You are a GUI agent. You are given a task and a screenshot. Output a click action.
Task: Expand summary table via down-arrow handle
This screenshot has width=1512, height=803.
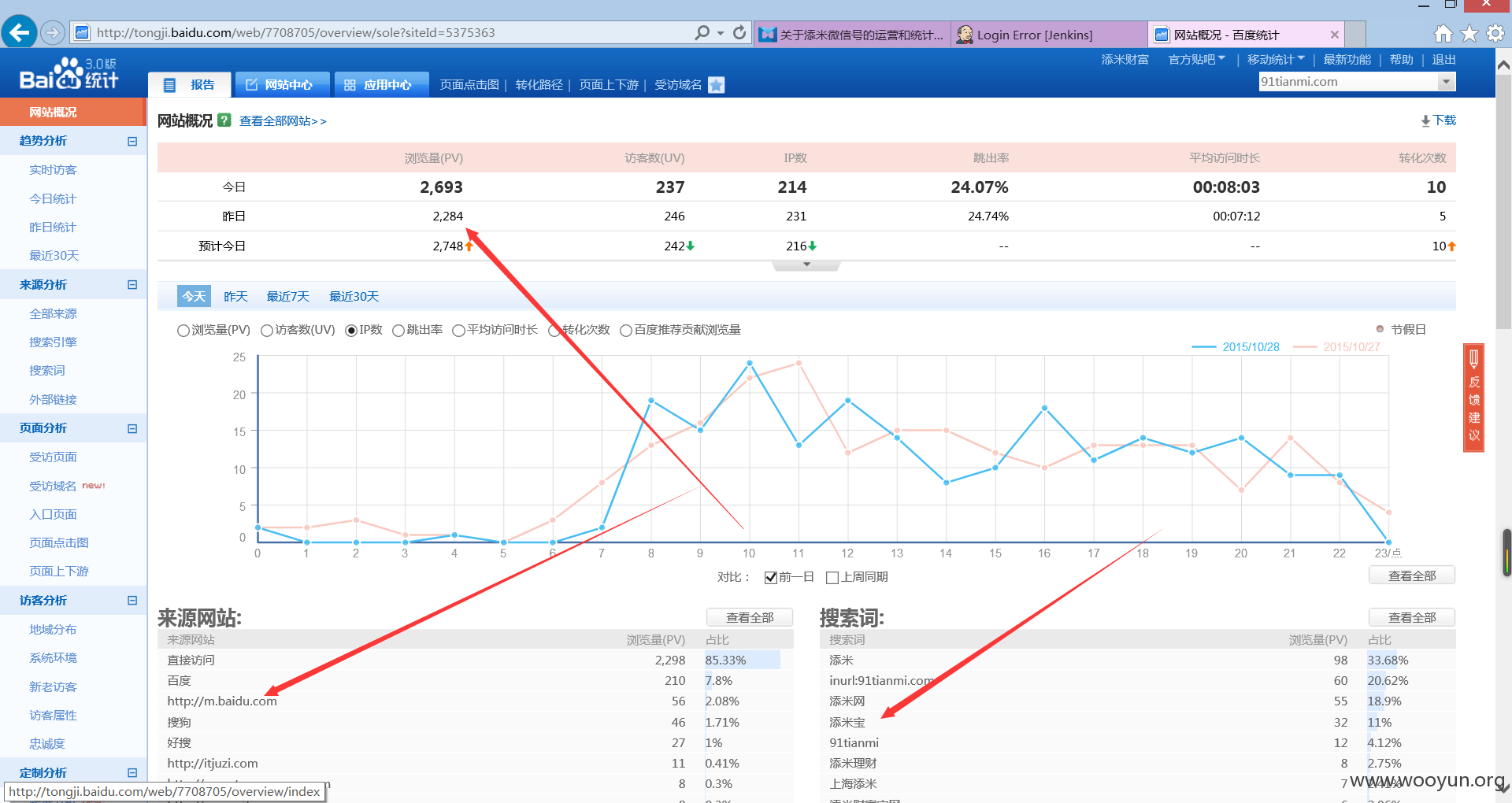pyautogui.click(x=806, y=265)
